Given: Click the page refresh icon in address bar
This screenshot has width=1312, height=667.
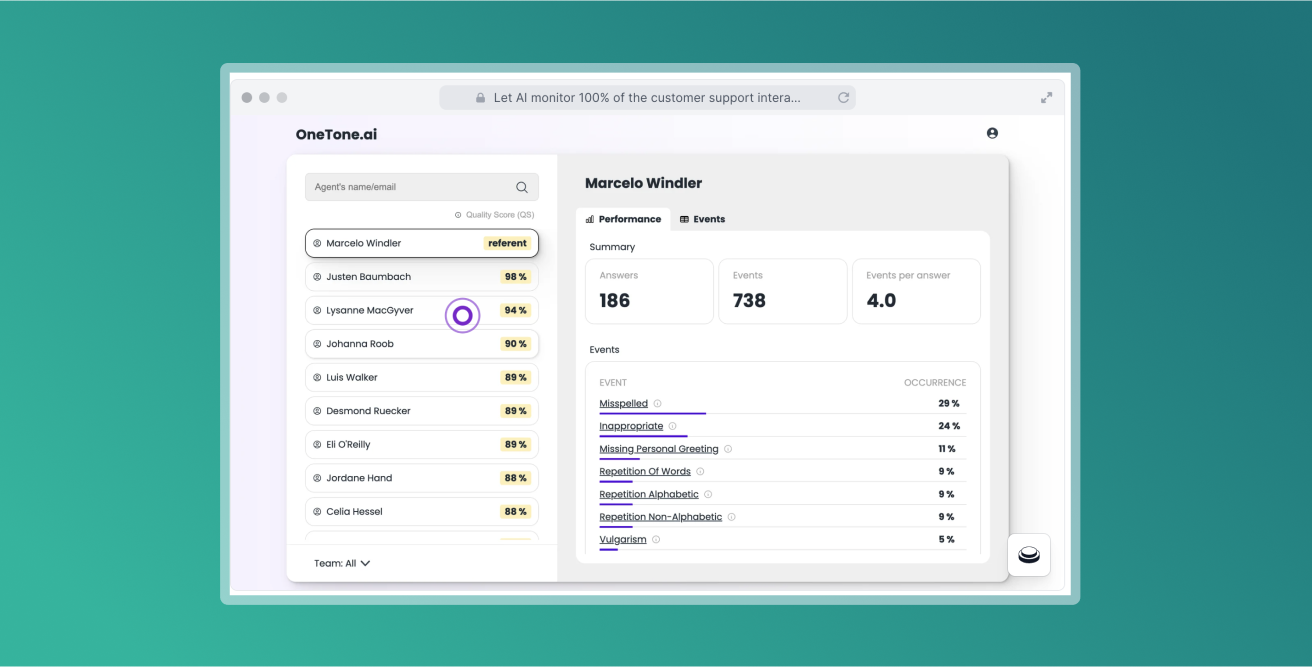Looking at the screenshot, I should [x=843, y=97].
